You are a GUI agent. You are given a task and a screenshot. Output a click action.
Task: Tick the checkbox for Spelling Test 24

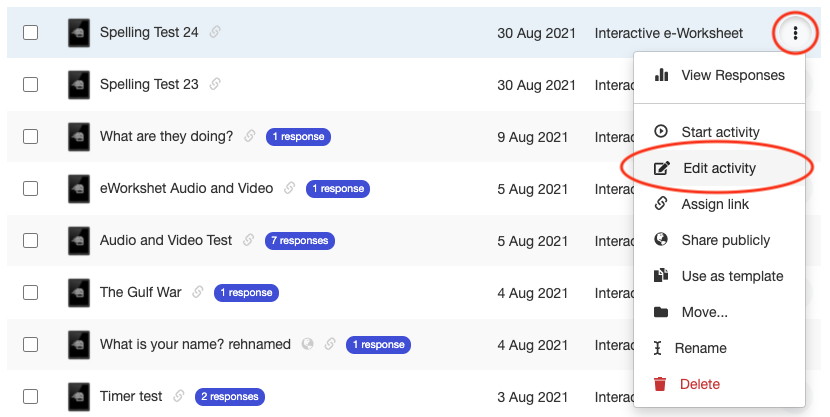point(31,33)
